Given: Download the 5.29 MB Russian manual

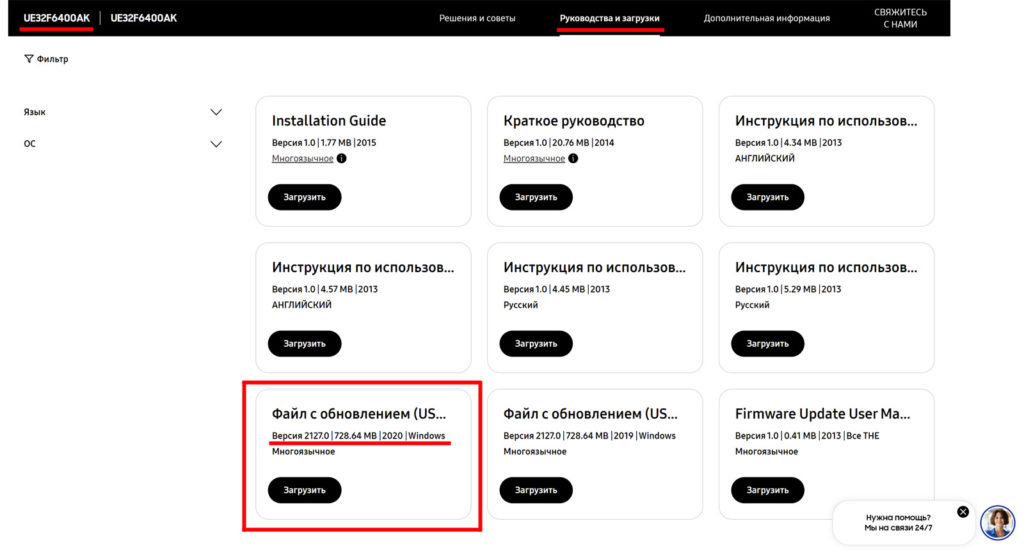Looking at the screenshot, I should (767, 343).
